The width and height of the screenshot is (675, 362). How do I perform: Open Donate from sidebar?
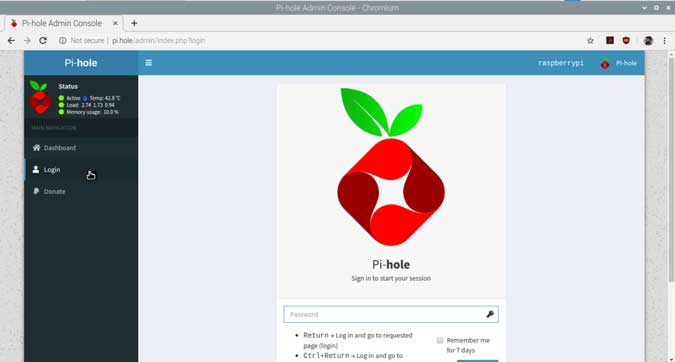pos(81,192)
